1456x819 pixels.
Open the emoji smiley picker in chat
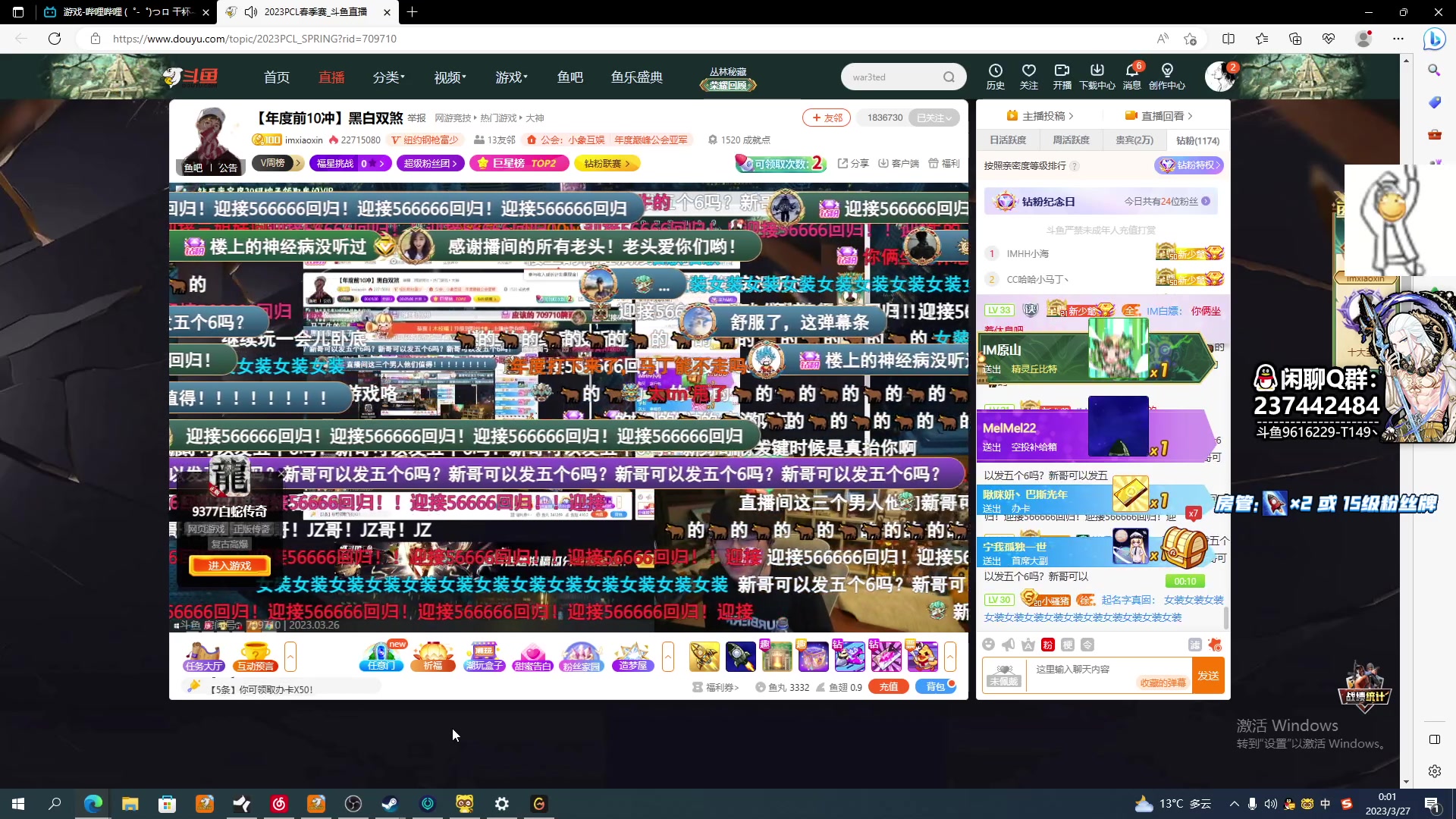(988, 645)
